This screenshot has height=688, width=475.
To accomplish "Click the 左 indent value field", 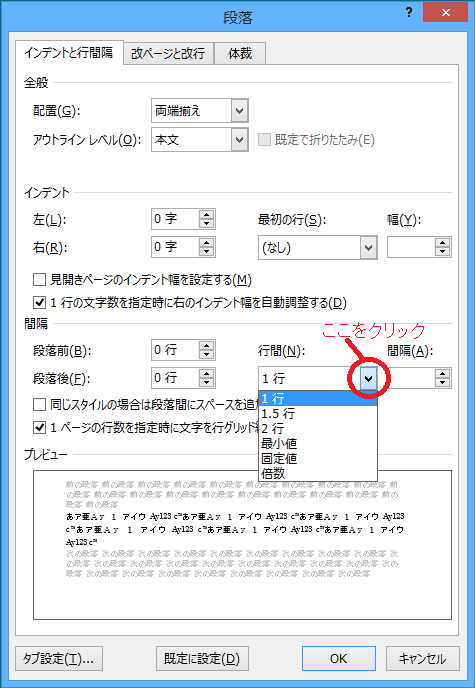I will [x=175, y=219].
